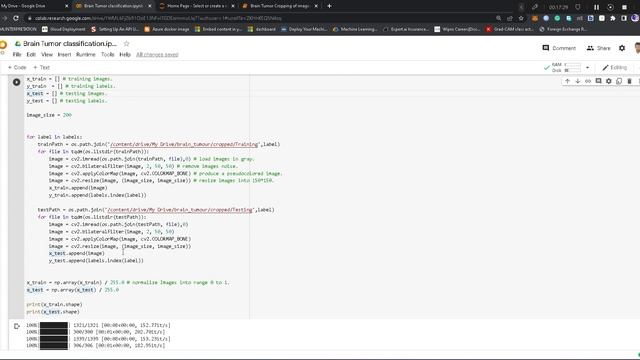Open the Insert menu
Screen dimensions: 640x360
(x=64, y=54)
